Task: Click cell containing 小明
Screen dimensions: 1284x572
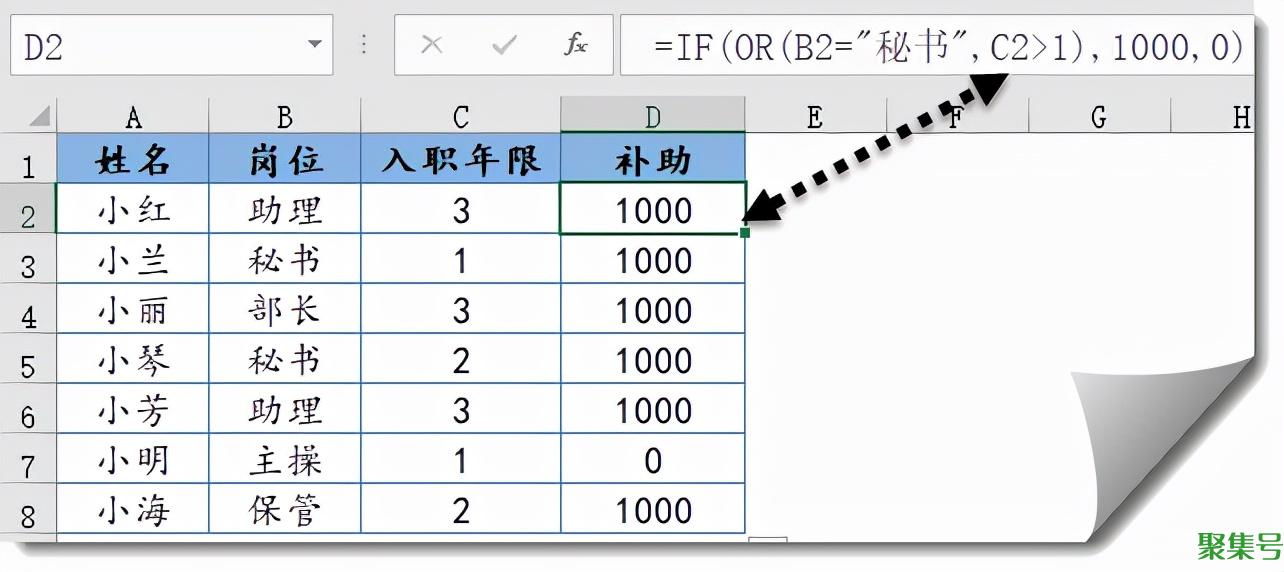Action: click(133, 460)
